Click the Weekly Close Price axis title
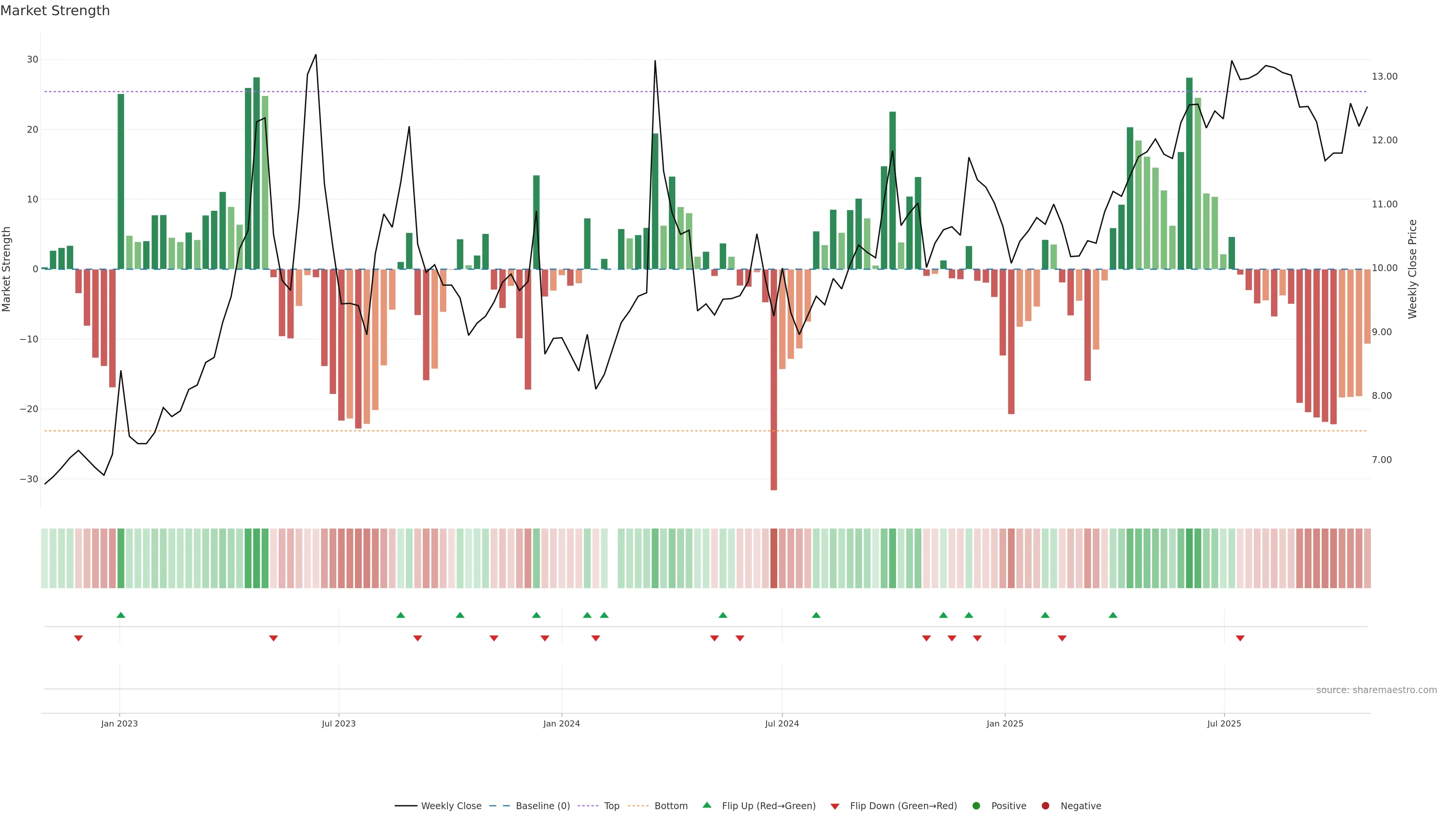 1412,269
